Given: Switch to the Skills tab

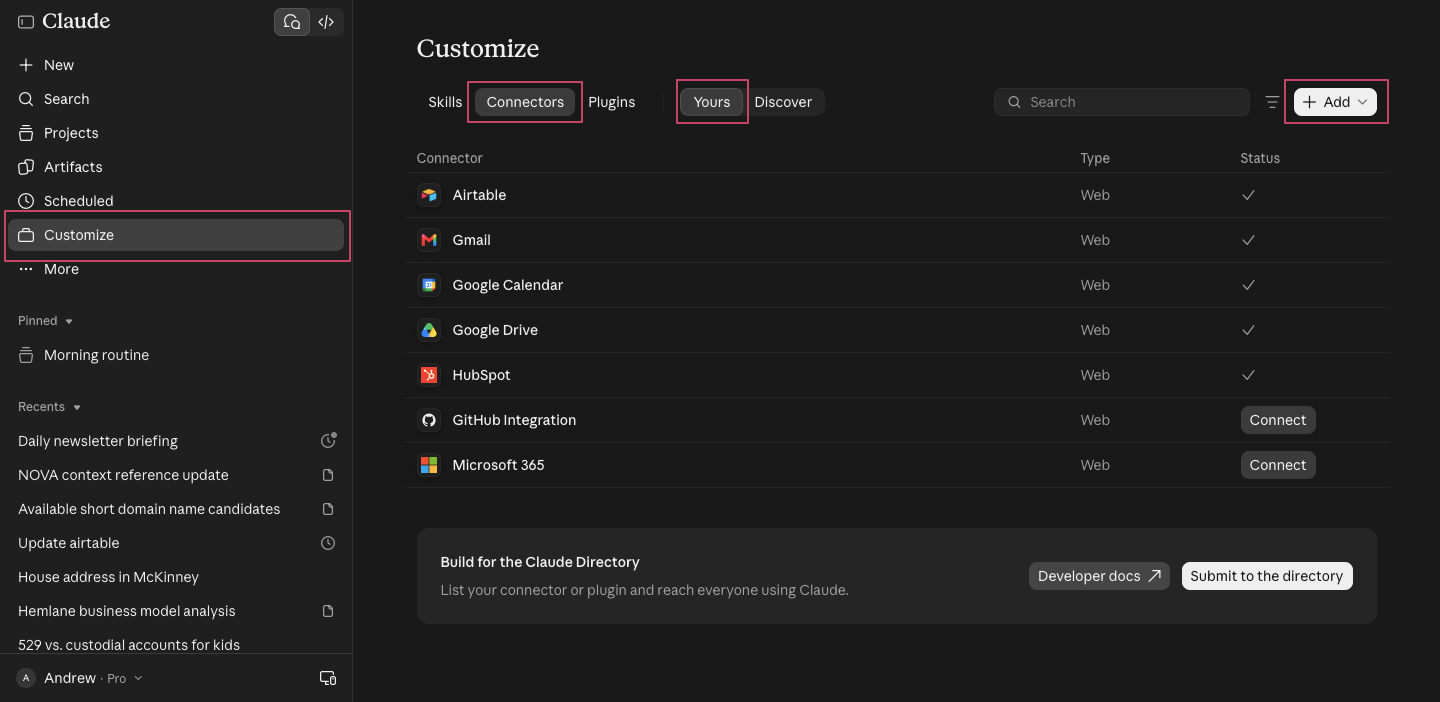Looking at the screenshot, I should (445, 102).
